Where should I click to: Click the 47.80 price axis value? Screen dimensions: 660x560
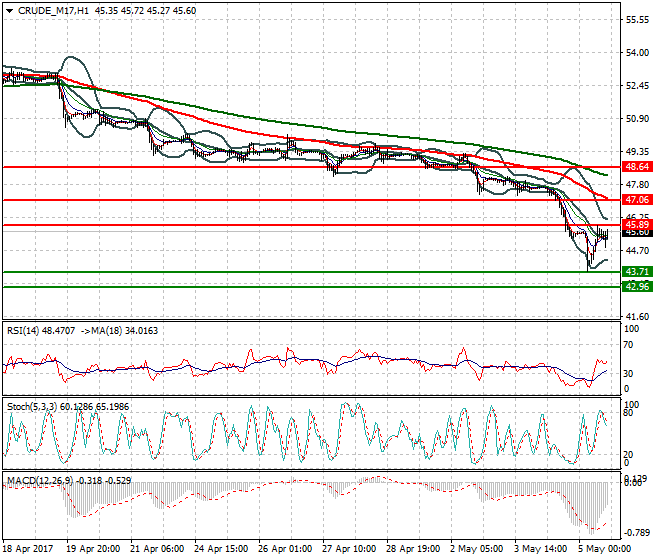tap(637, 184)
